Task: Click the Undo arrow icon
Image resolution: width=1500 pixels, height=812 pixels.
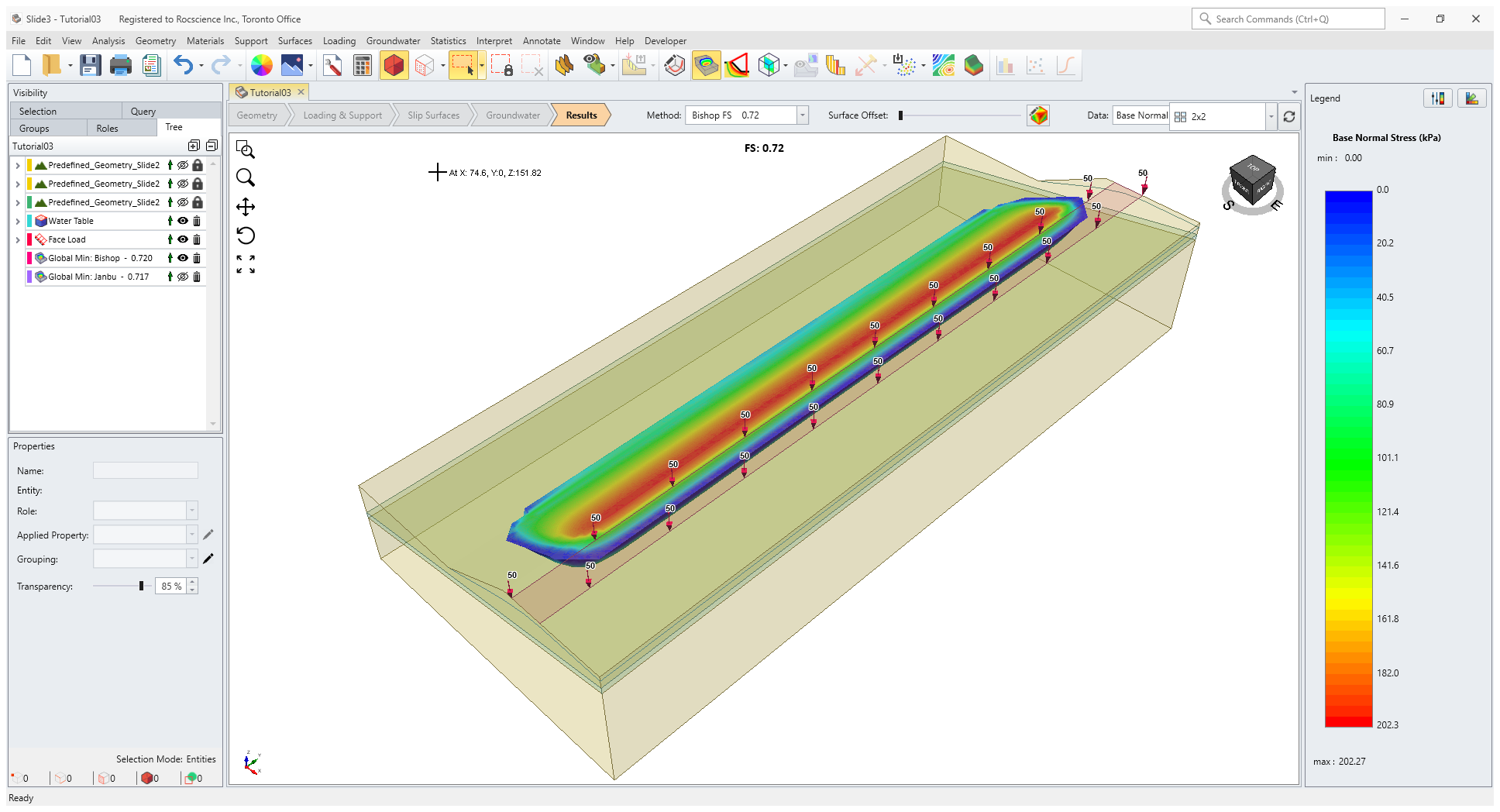Action: pos(183,66)
